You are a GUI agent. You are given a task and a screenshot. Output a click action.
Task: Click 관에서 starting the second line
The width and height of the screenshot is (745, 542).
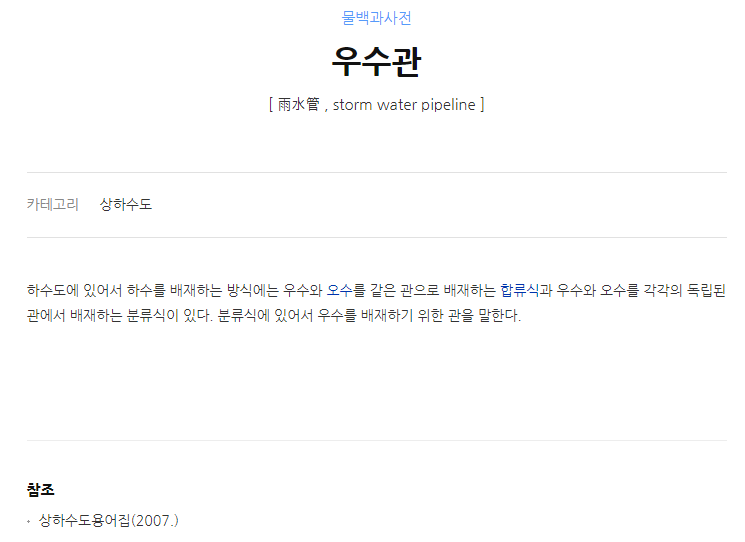click(x=46, y=315)
